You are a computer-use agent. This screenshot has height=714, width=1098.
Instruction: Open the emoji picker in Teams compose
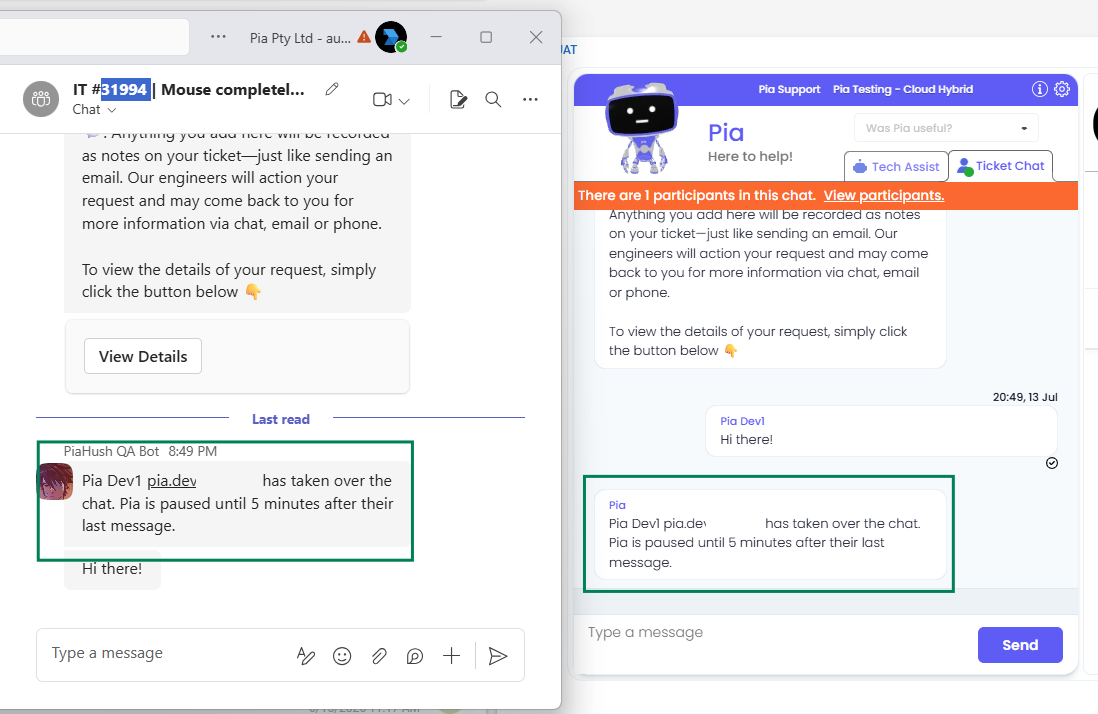coord(342,656)
